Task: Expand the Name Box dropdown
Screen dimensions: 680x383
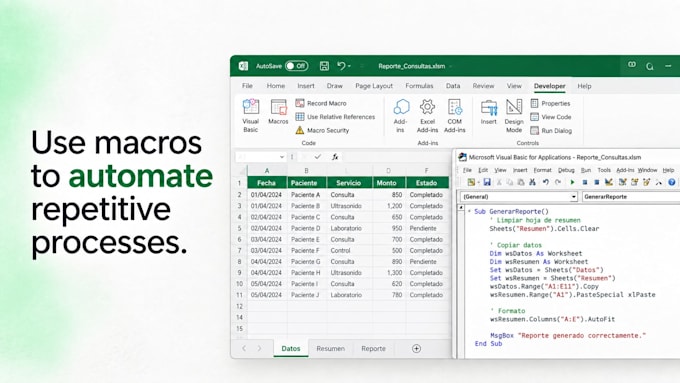Action: [x=282, y=157]
